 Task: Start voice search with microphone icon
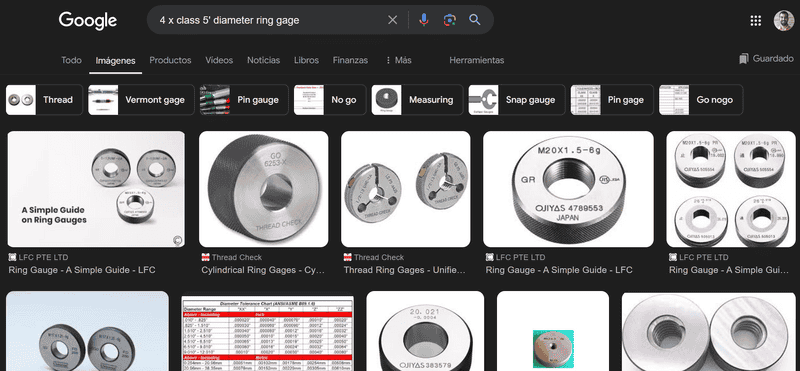point(423,20)
